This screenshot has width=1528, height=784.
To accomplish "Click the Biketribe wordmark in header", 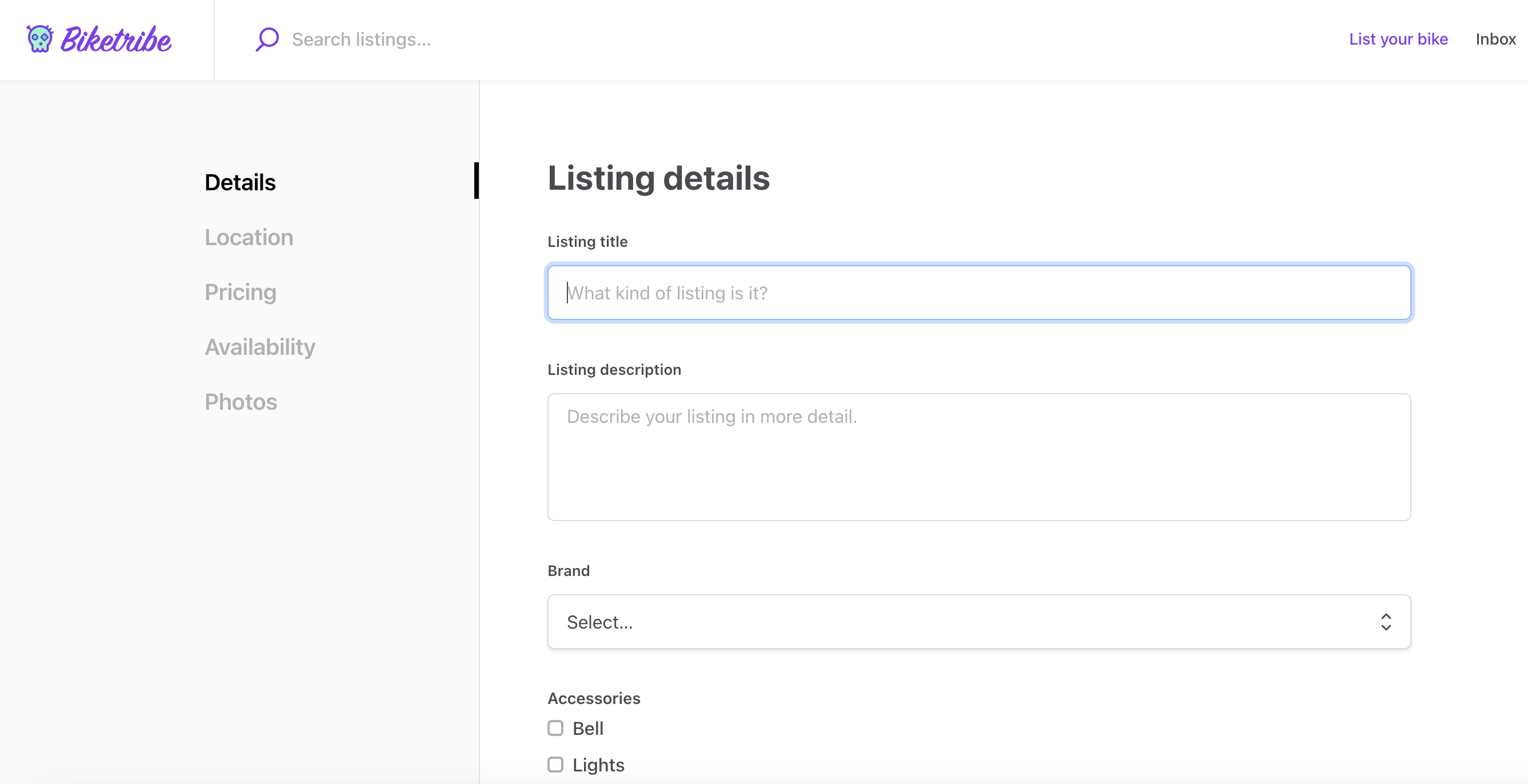I will click(116, 40).
